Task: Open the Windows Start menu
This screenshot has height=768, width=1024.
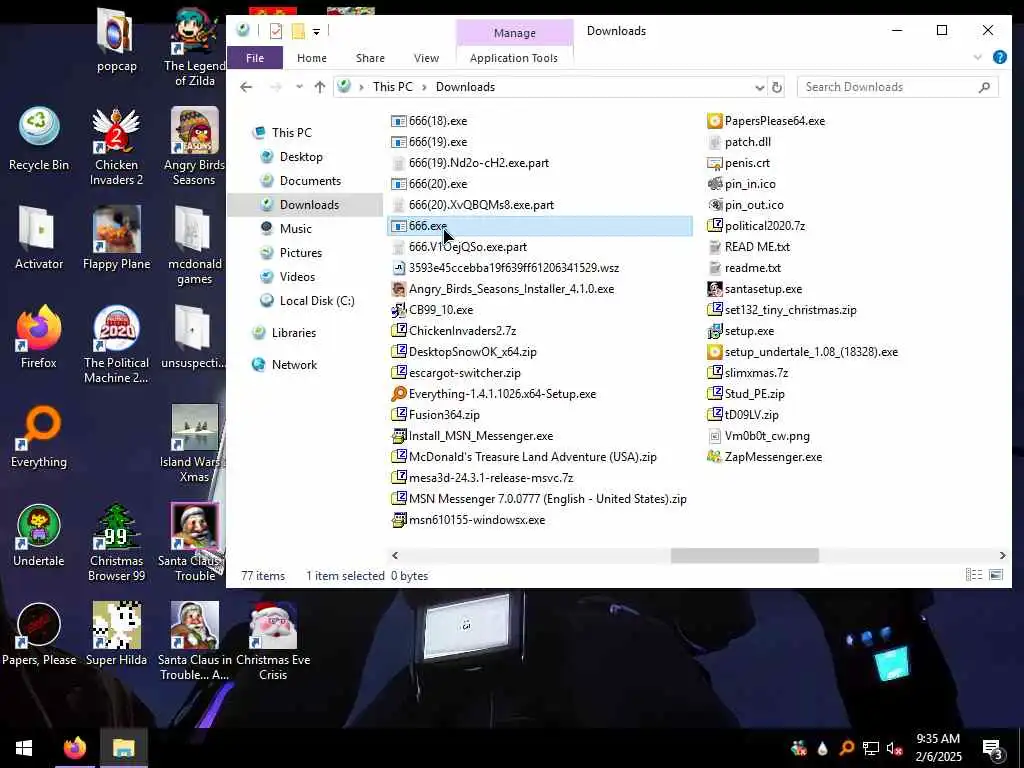Action: (x=24, y=748)
